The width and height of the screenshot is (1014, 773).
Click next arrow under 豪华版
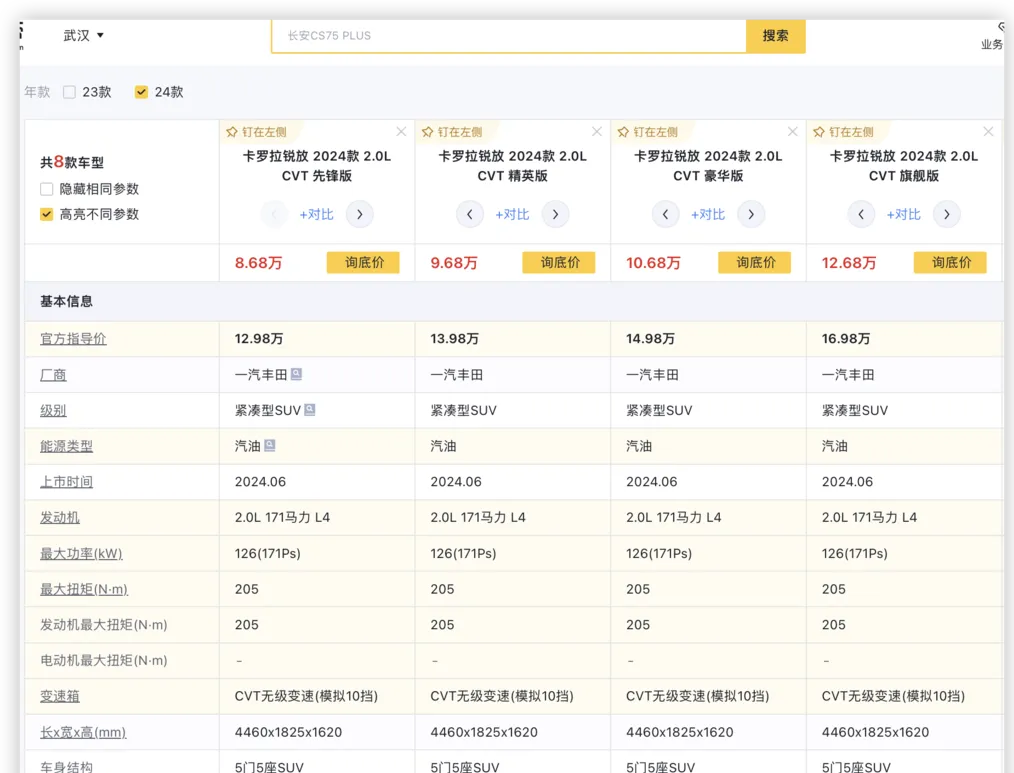point(751,214)
